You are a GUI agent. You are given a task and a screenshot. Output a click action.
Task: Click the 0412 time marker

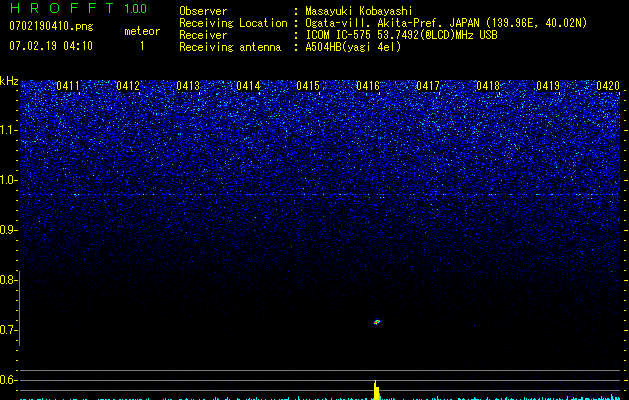[128, 86]
